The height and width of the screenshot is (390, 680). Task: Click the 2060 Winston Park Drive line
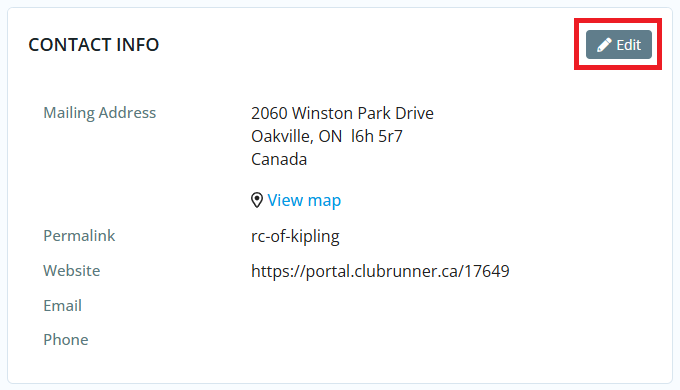pos(342,113)
